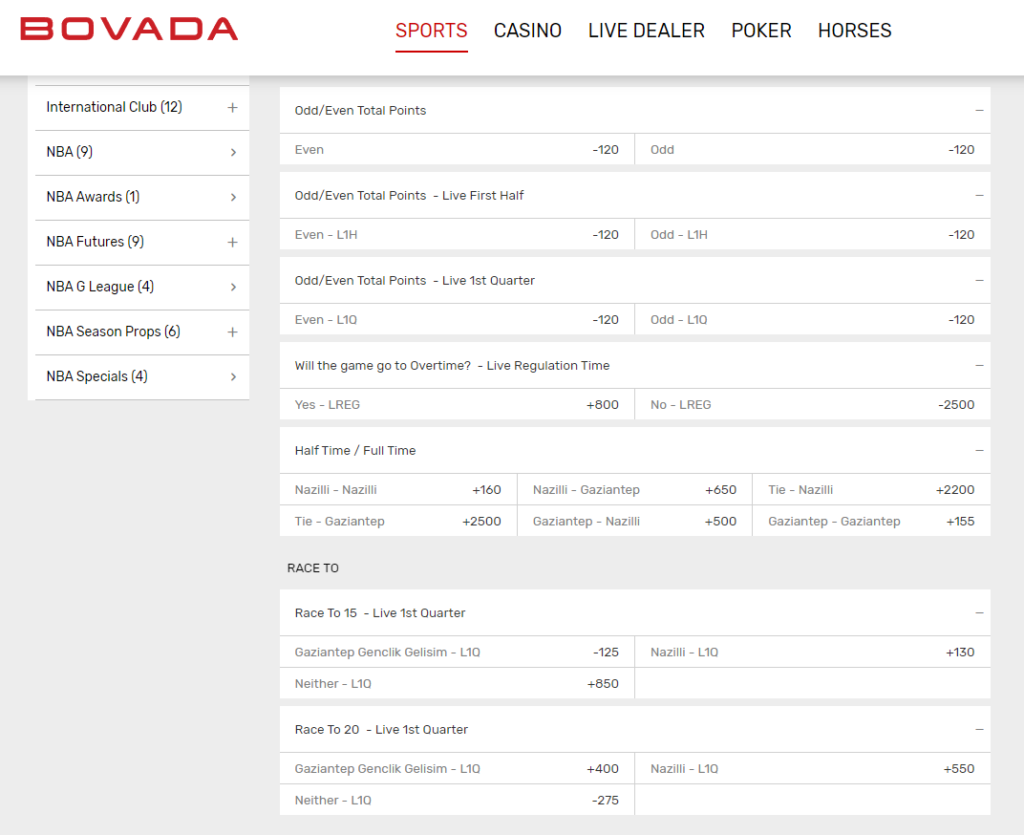The width and height of the screenshot is (1024, 835).
Task: Expand the International Club category
Action: click(x=232, y=107)
